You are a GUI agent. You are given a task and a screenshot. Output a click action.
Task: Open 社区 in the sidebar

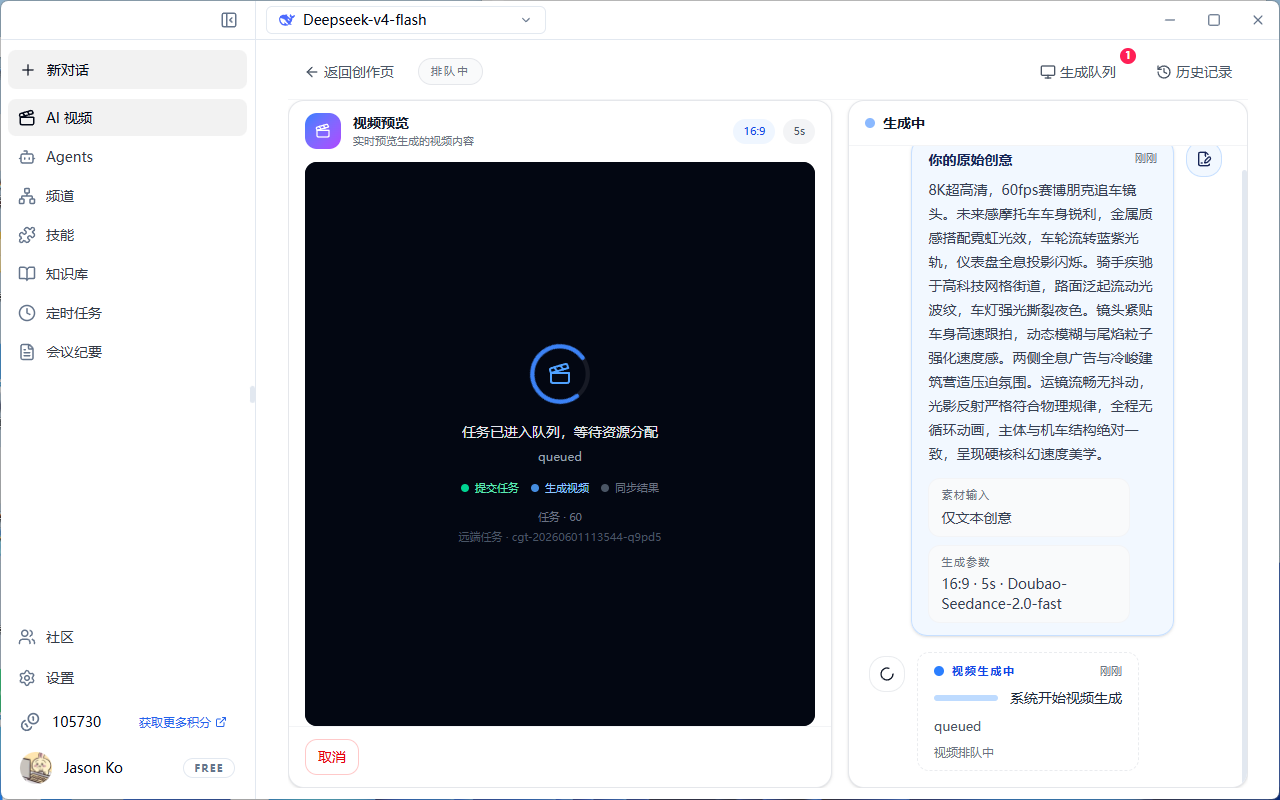127,638
